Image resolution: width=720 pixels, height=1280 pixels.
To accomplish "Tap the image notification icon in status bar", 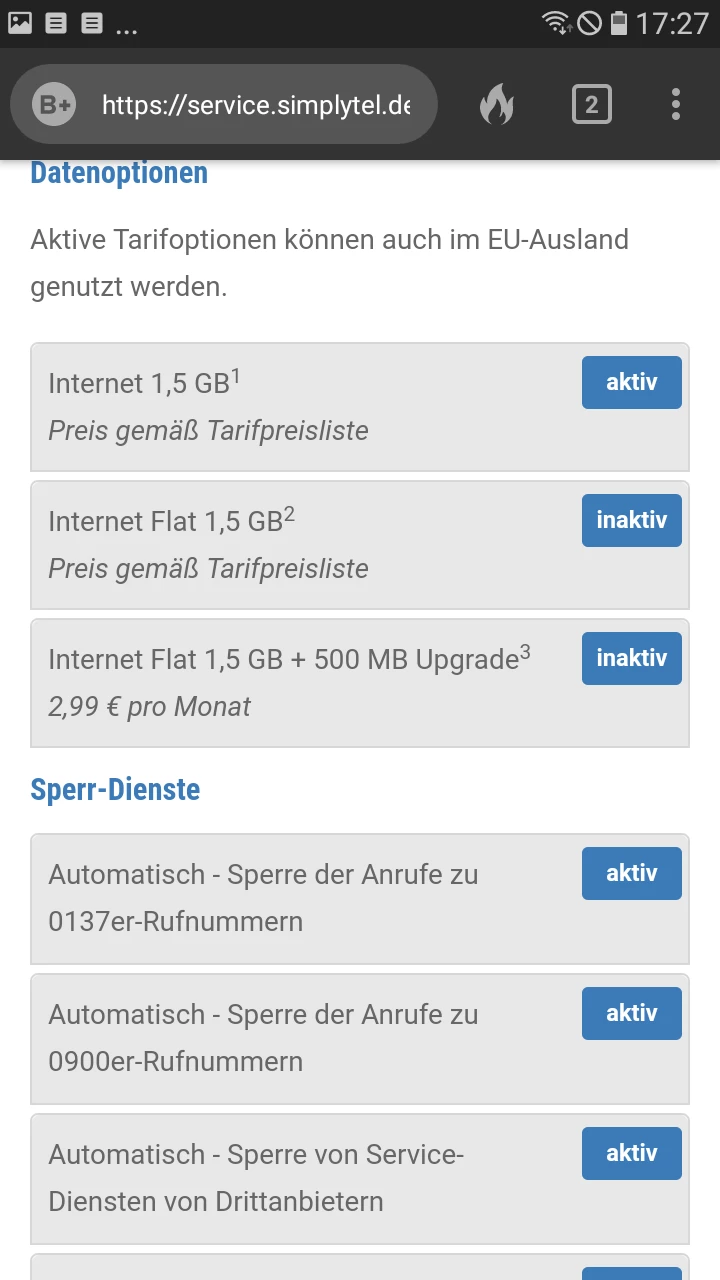I will point(20,22).
